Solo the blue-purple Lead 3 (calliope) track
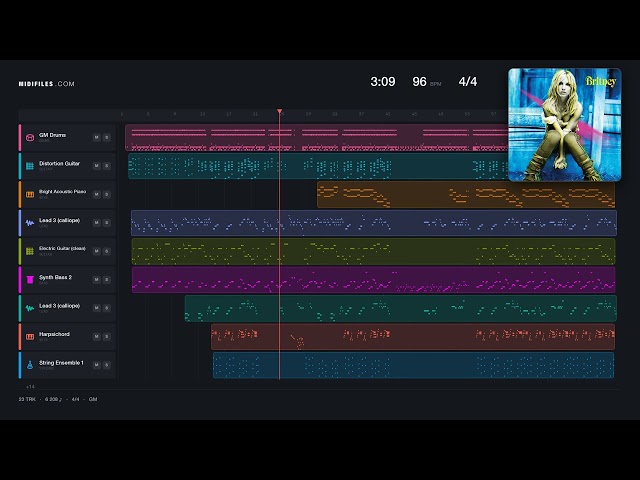 coord(107,223)
